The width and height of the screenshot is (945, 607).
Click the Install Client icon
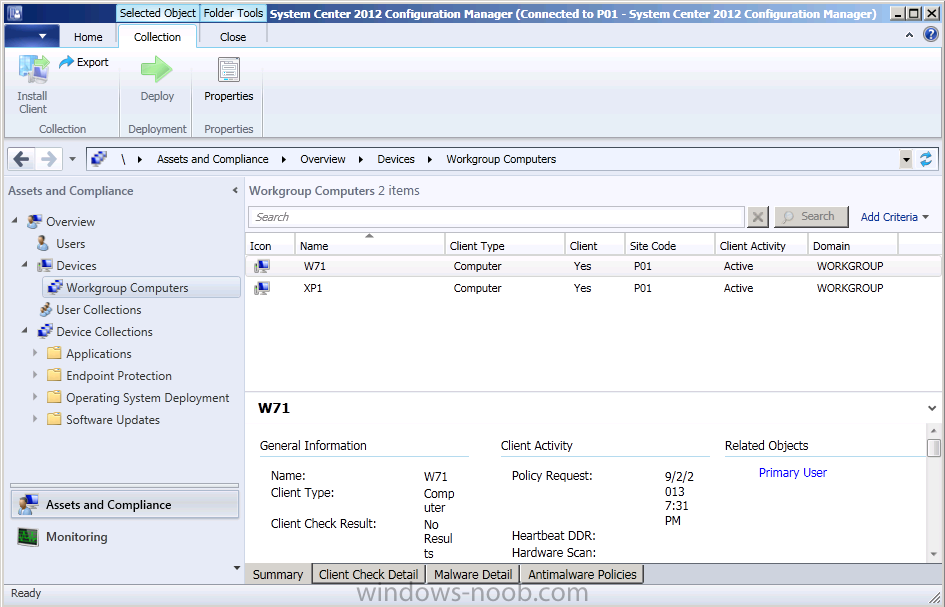click(x=34, y=70)
